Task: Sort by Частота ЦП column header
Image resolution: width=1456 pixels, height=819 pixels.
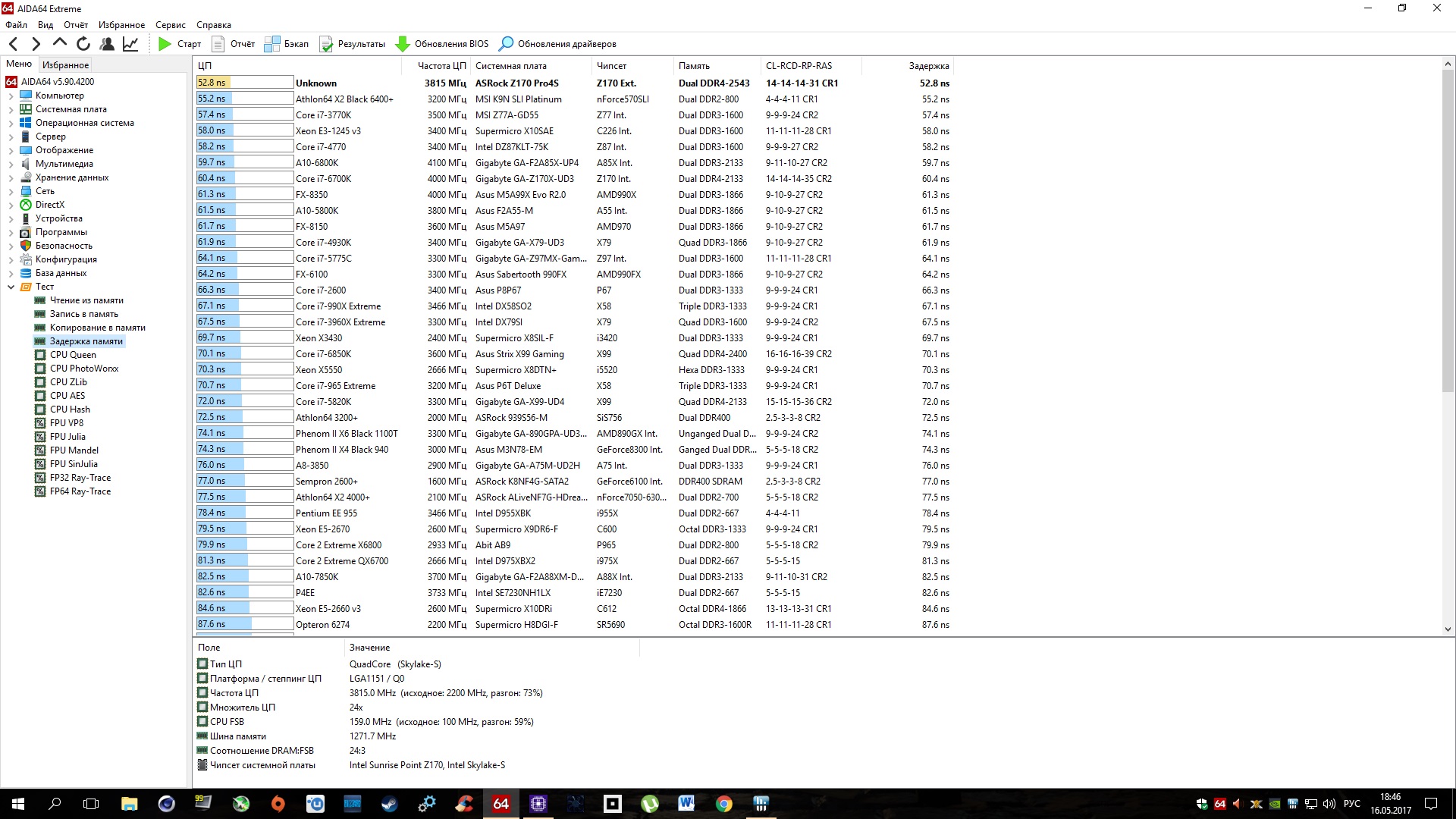Action: pyautogui.click(x=441, y=66)
